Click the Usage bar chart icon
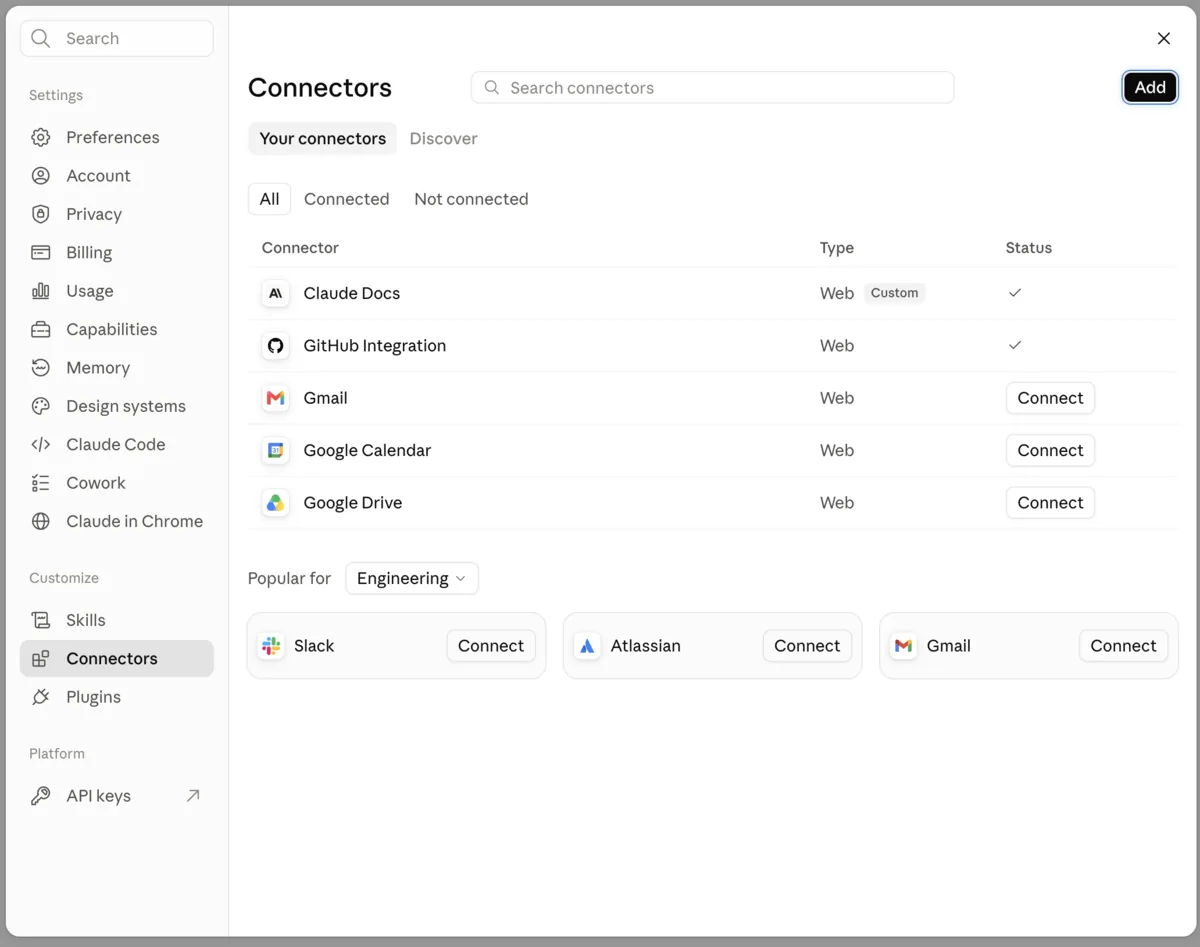This screenshot has height=947, width=1200. tap(41, 291)
